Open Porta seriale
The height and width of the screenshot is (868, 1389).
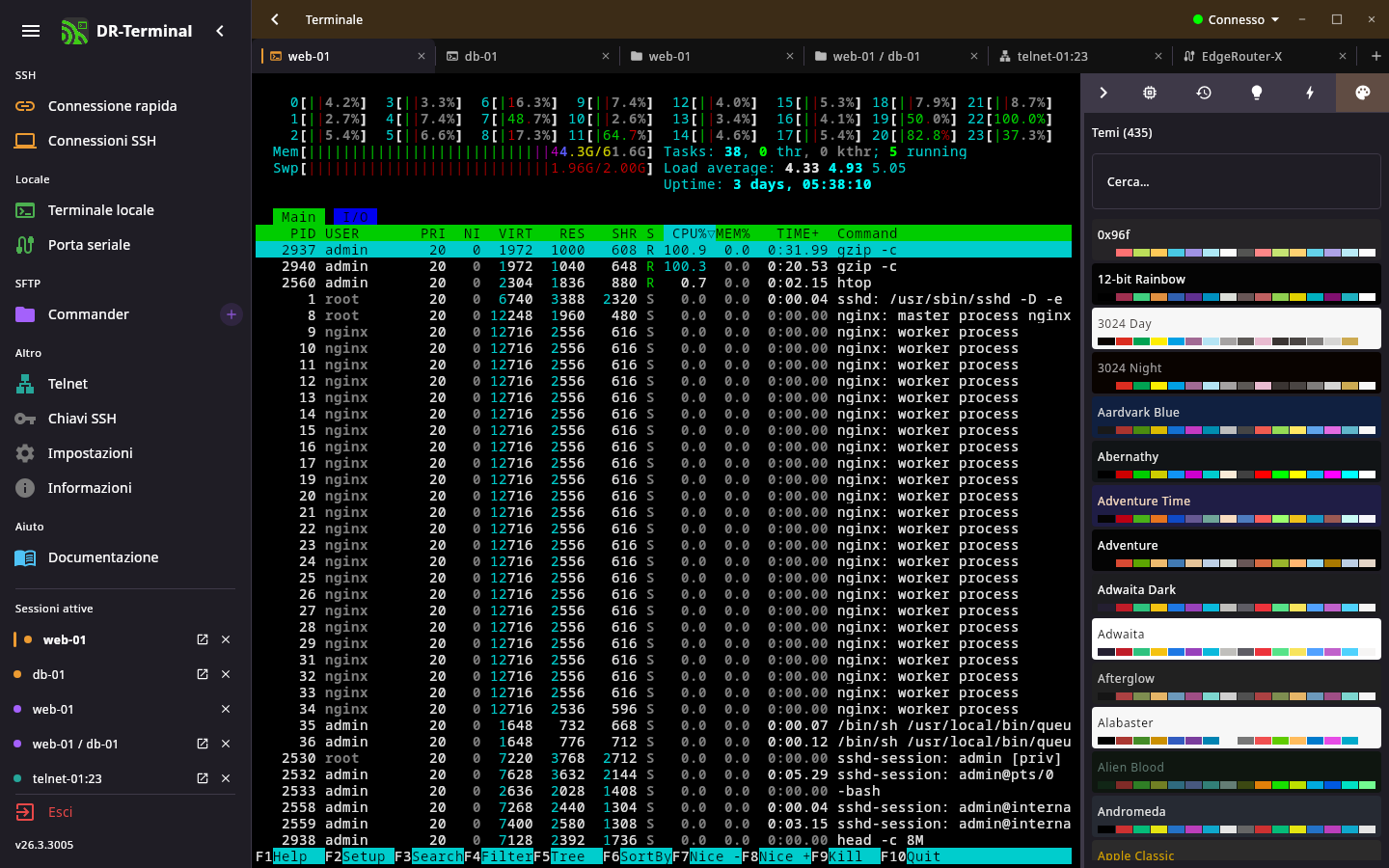click(125, 245)
